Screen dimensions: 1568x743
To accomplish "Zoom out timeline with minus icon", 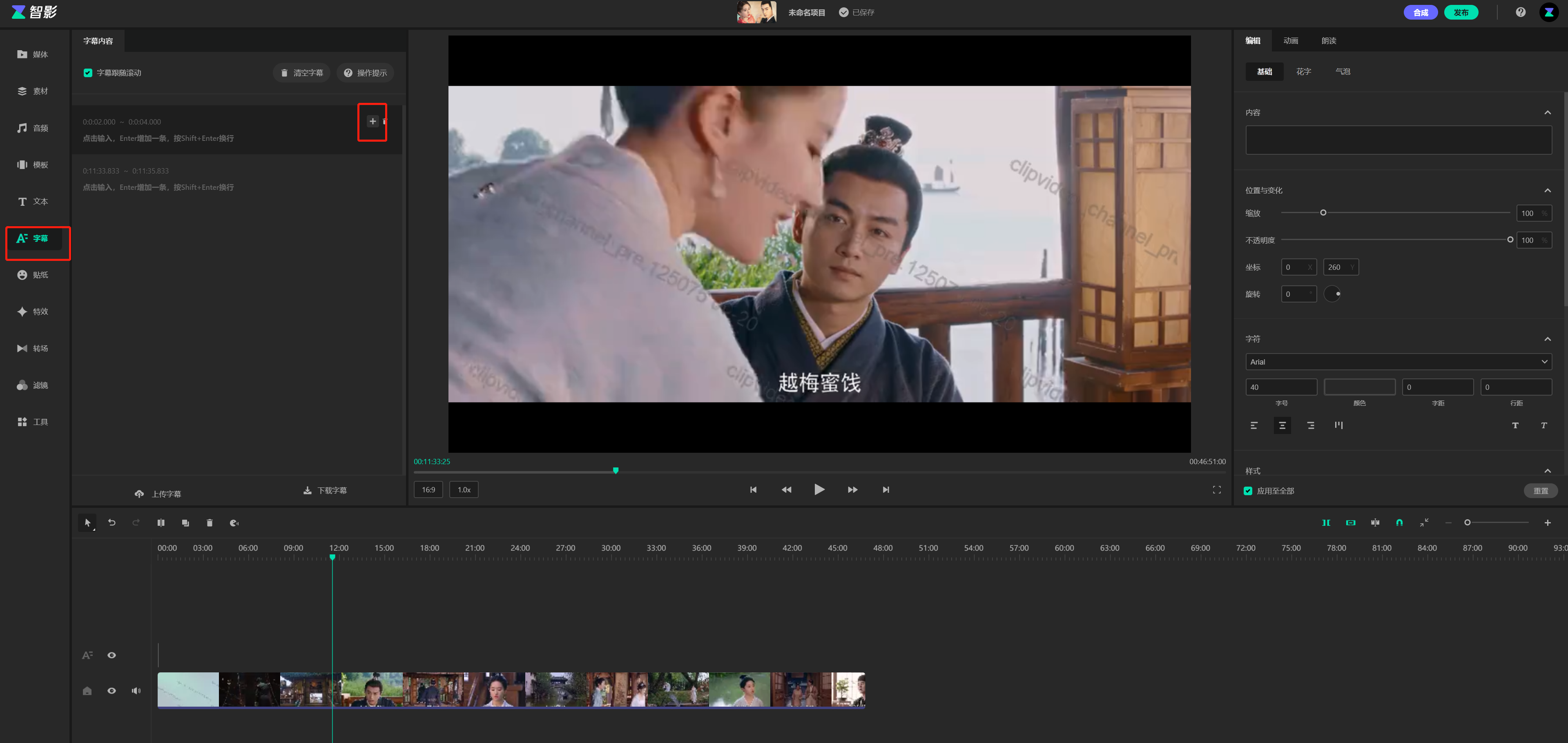I will pyautogui.click(x=1448, y=523).
